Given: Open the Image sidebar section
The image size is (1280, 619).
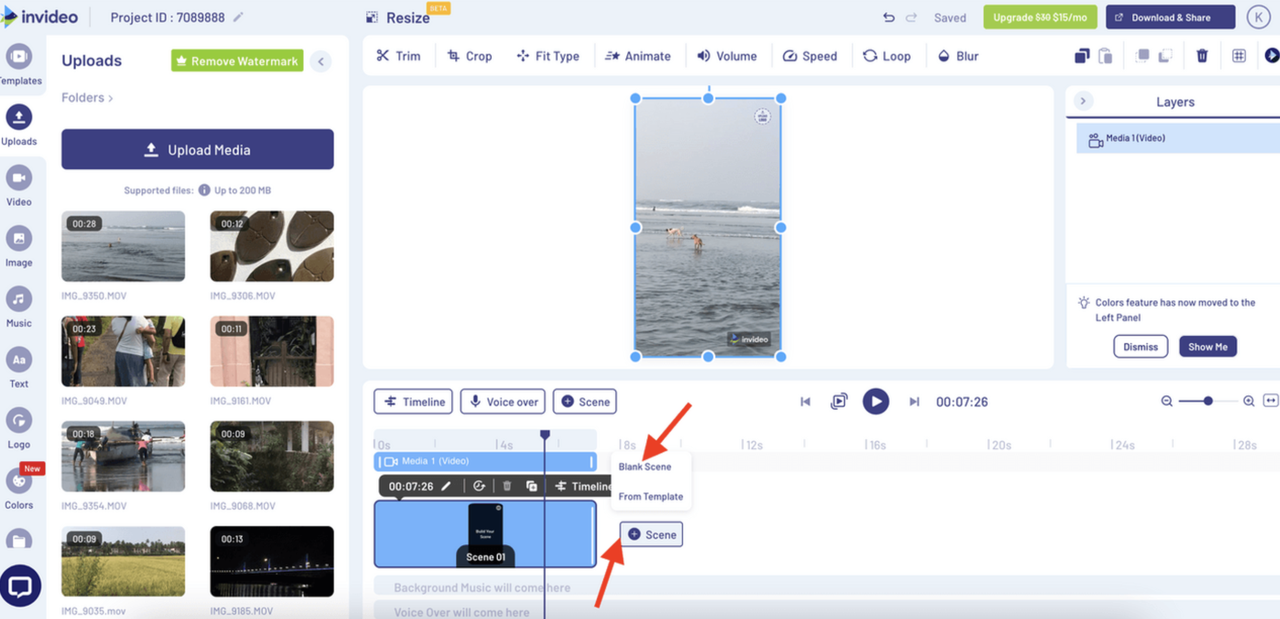Looking at the screenshot, I should 19,247.
